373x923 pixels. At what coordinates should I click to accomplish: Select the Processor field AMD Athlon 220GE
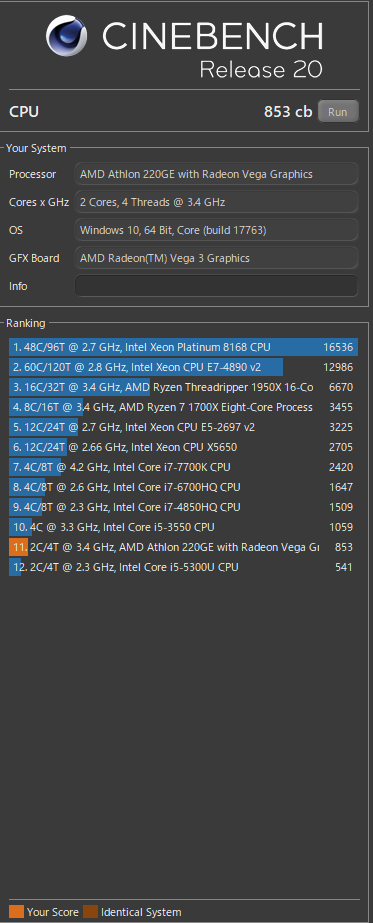coord(216,174)
